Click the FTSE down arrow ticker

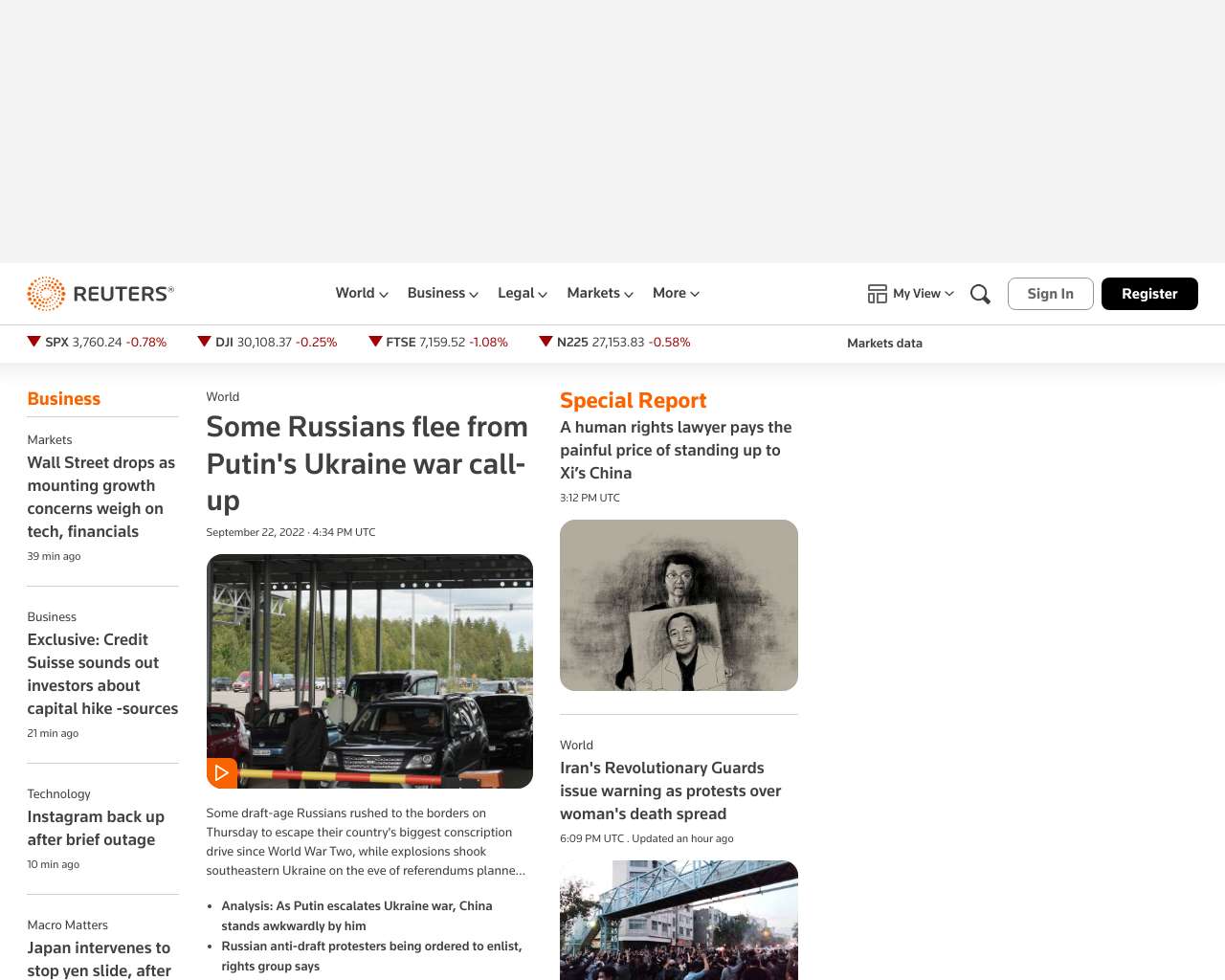375,342
